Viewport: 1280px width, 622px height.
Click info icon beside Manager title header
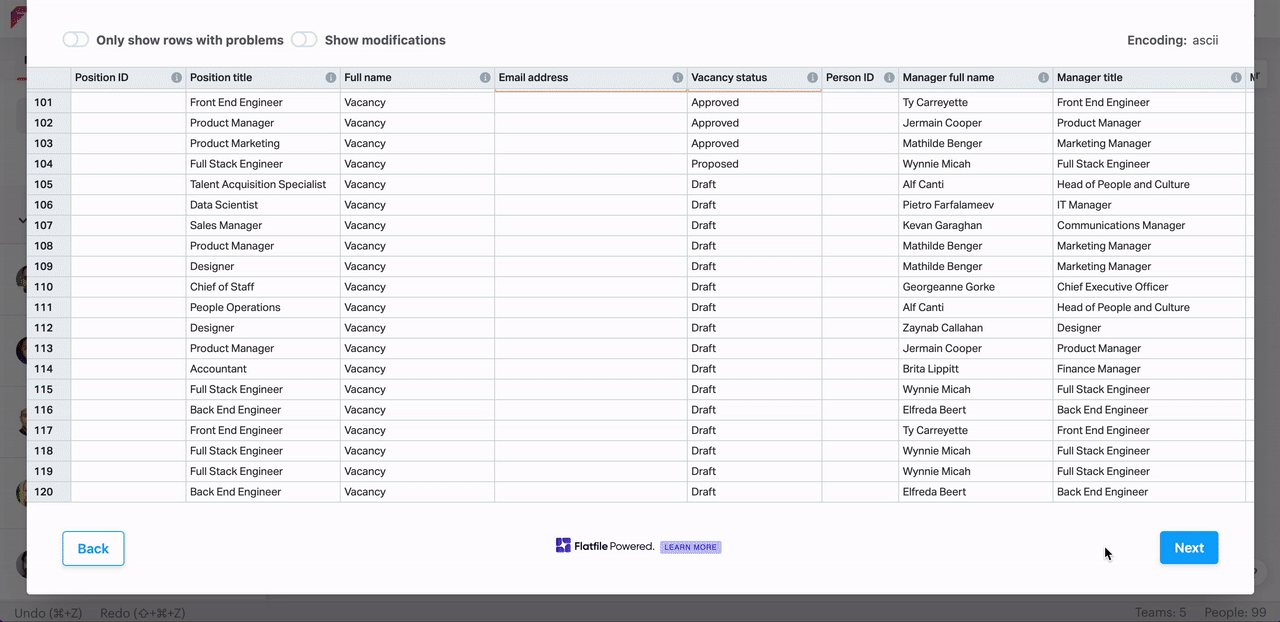1236,78
